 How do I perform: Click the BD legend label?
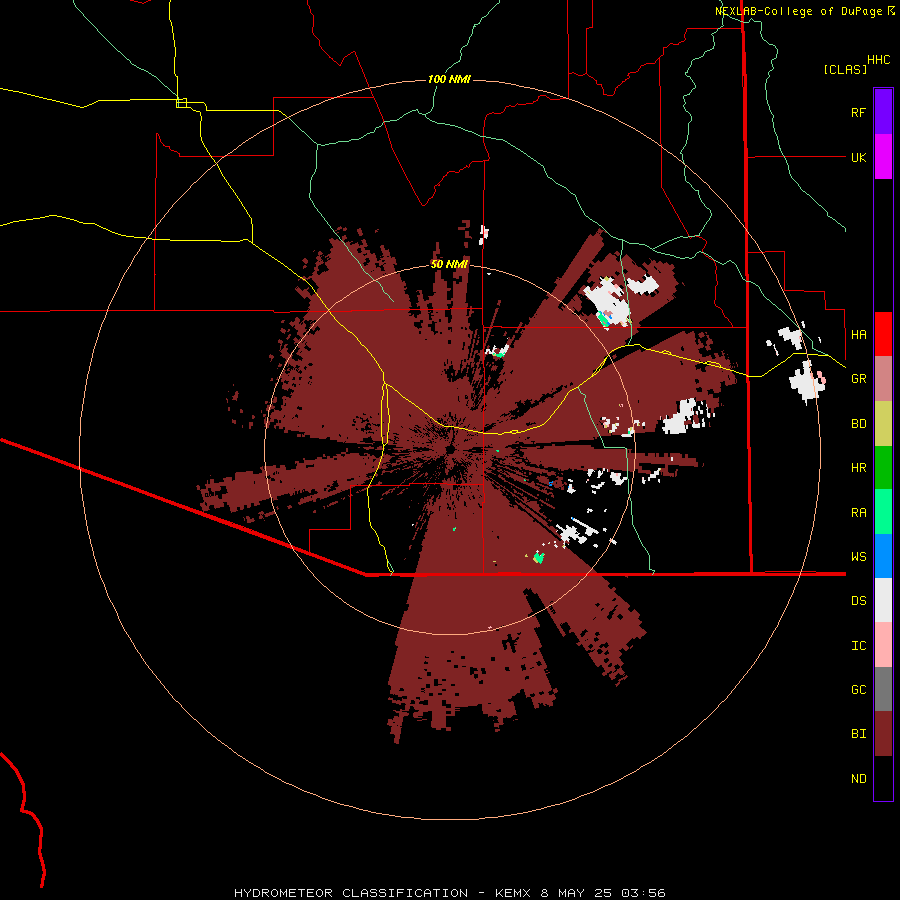(x=858, y=424)
